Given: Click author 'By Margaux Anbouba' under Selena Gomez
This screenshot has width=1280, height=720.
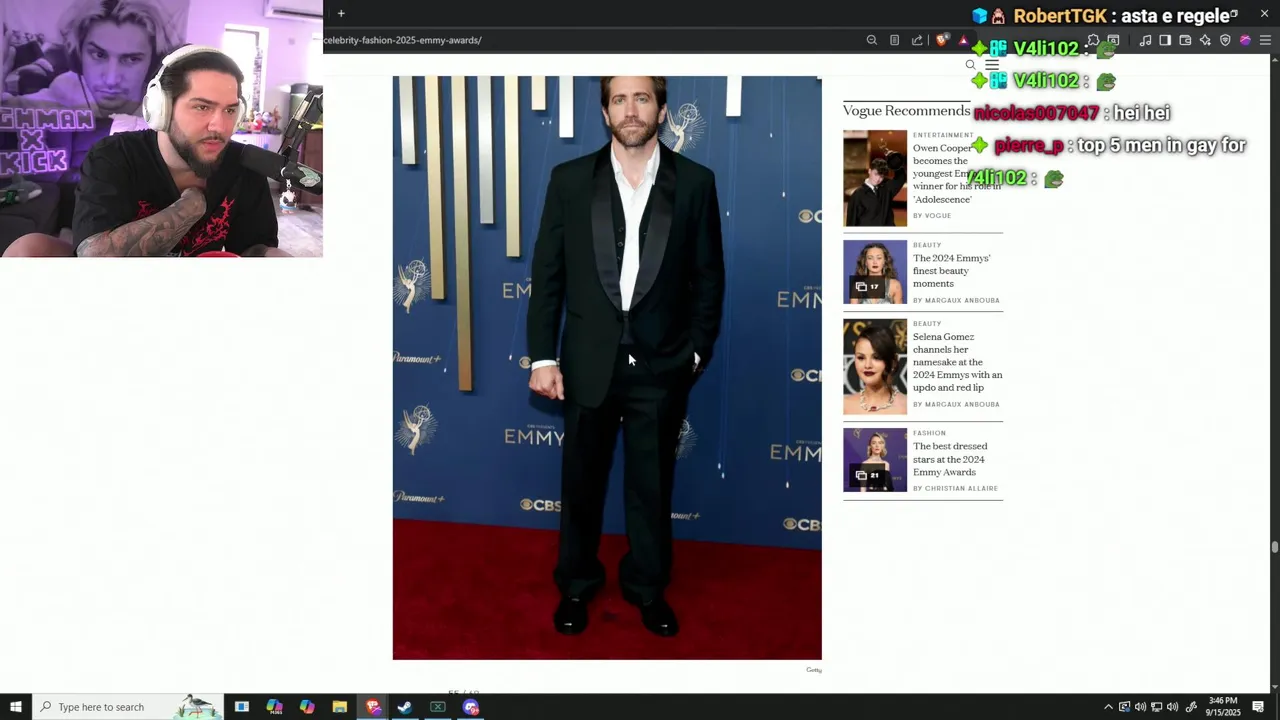Looking at the screenshot, I should (956, 405).
